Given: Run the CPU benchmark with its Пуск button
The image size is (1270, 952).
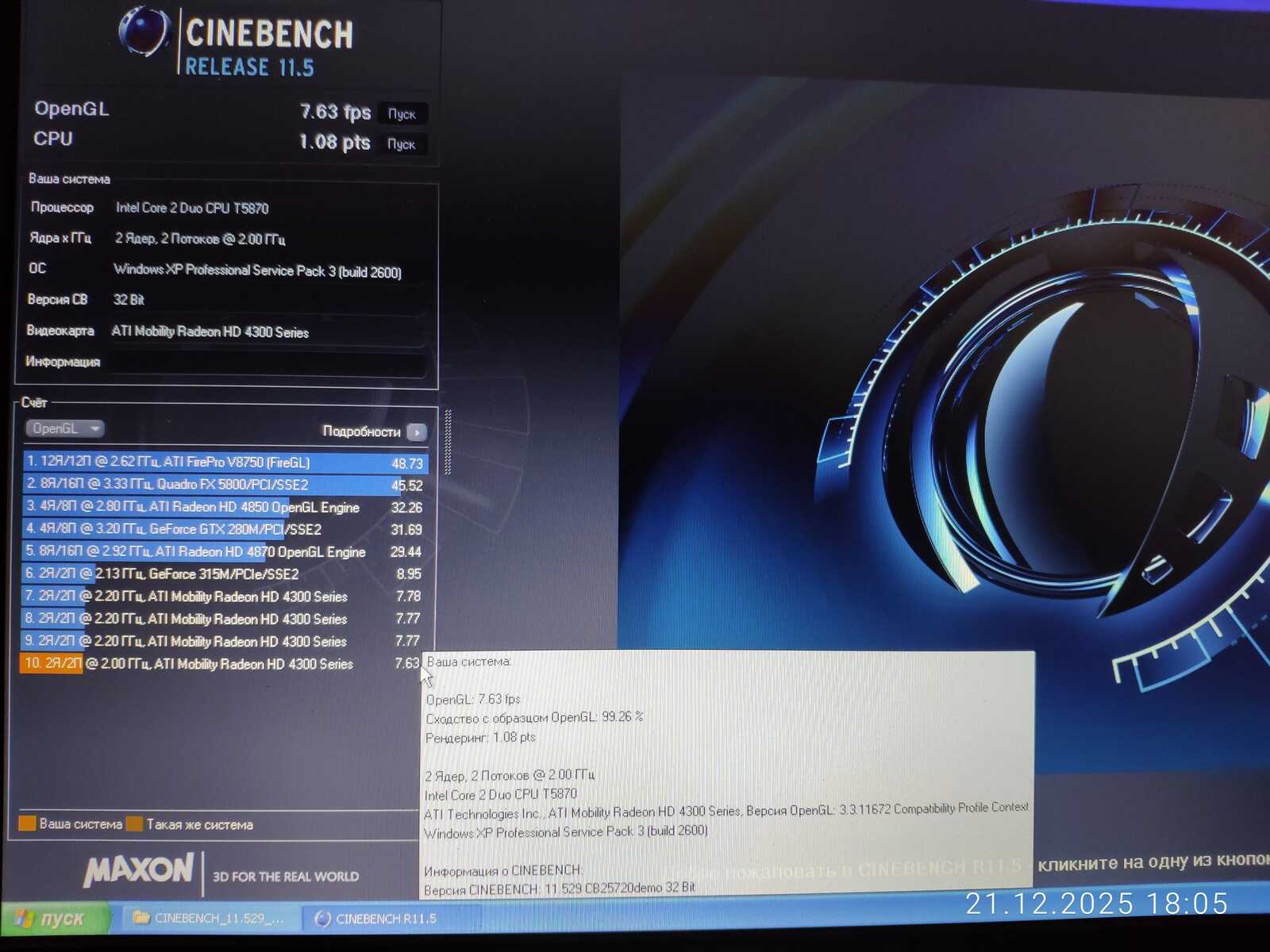Looking at the screenshot, I should click(402, 144).
